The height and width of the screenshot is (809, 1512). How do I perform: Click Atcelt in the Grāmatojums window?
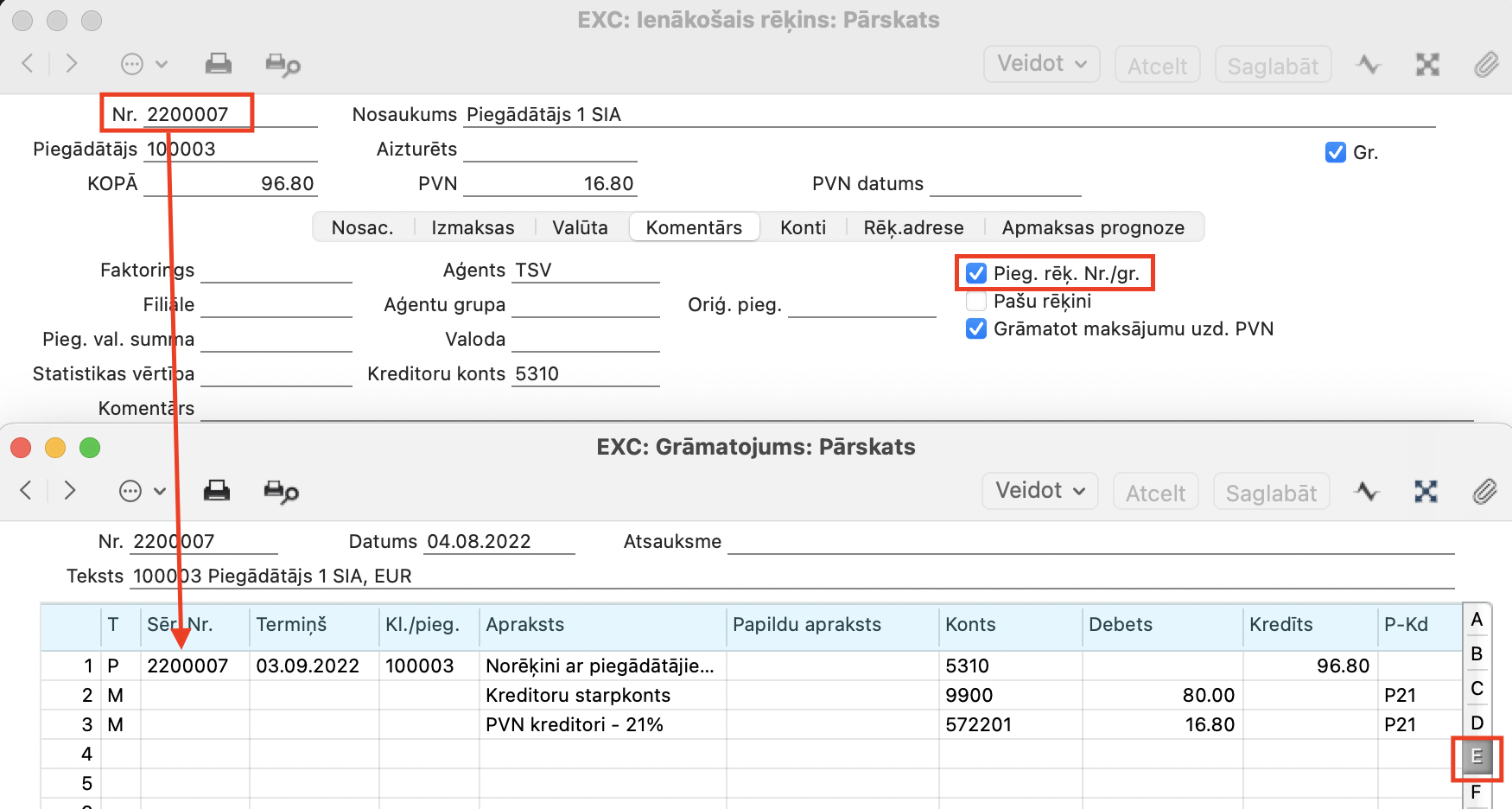1155,493
